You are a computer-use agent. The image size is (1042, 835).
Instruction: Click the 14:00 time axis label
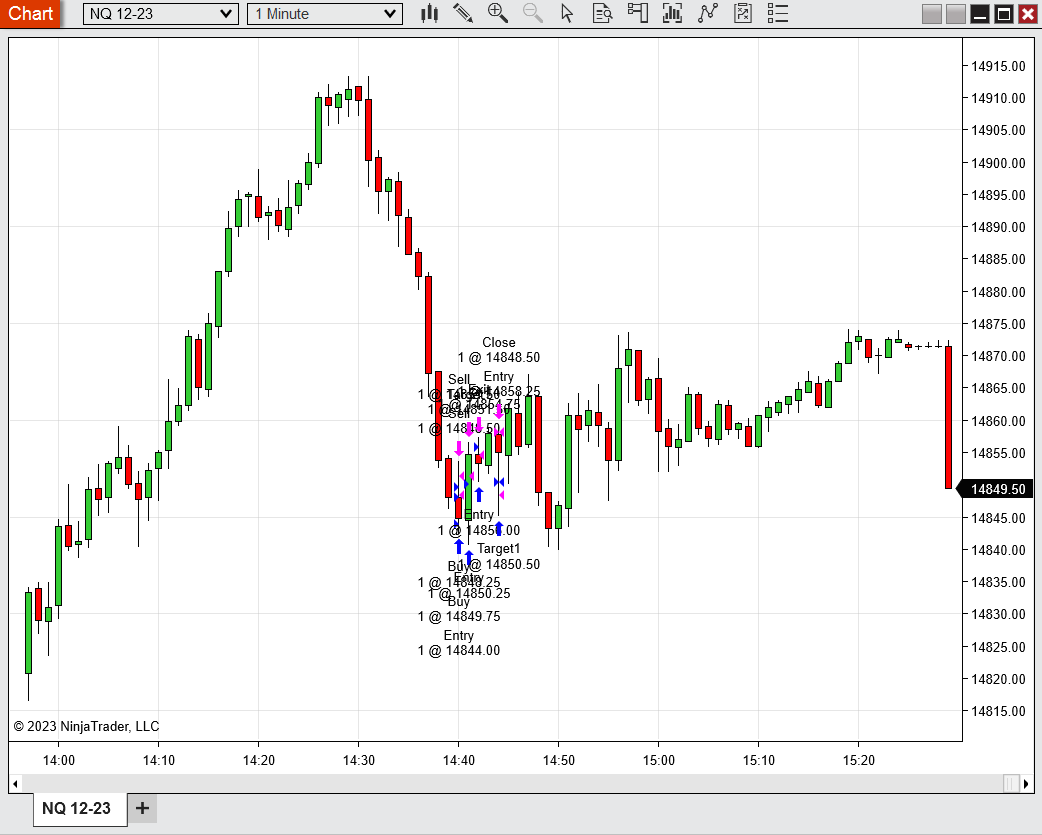(x=58, y=760)
